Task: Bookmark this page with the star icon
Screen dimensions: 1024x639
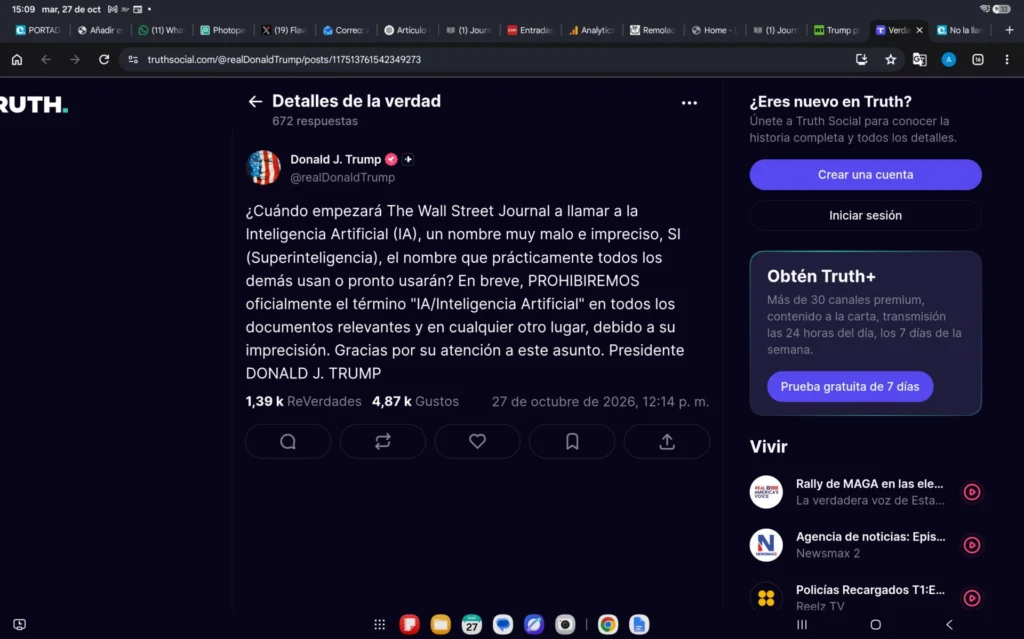Action: coord(890,59)
